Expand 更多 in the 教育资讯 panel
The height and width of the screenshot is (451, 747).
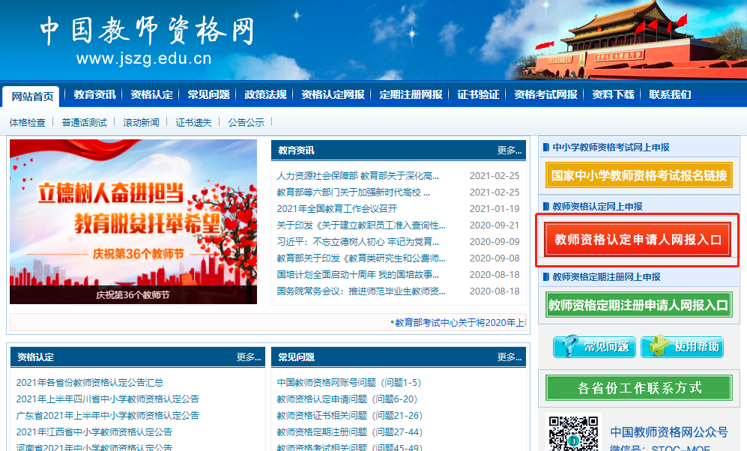coord(508,150)
